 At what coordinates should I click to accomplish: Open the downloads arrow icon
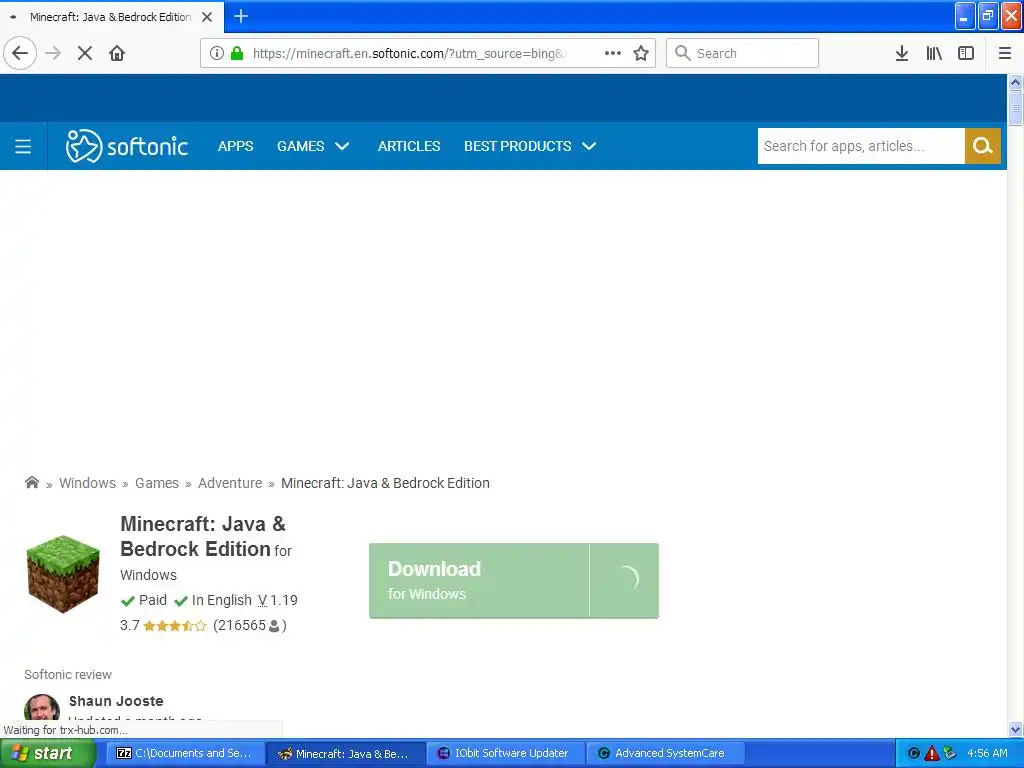pyautogui.click(x=902, y=54)
